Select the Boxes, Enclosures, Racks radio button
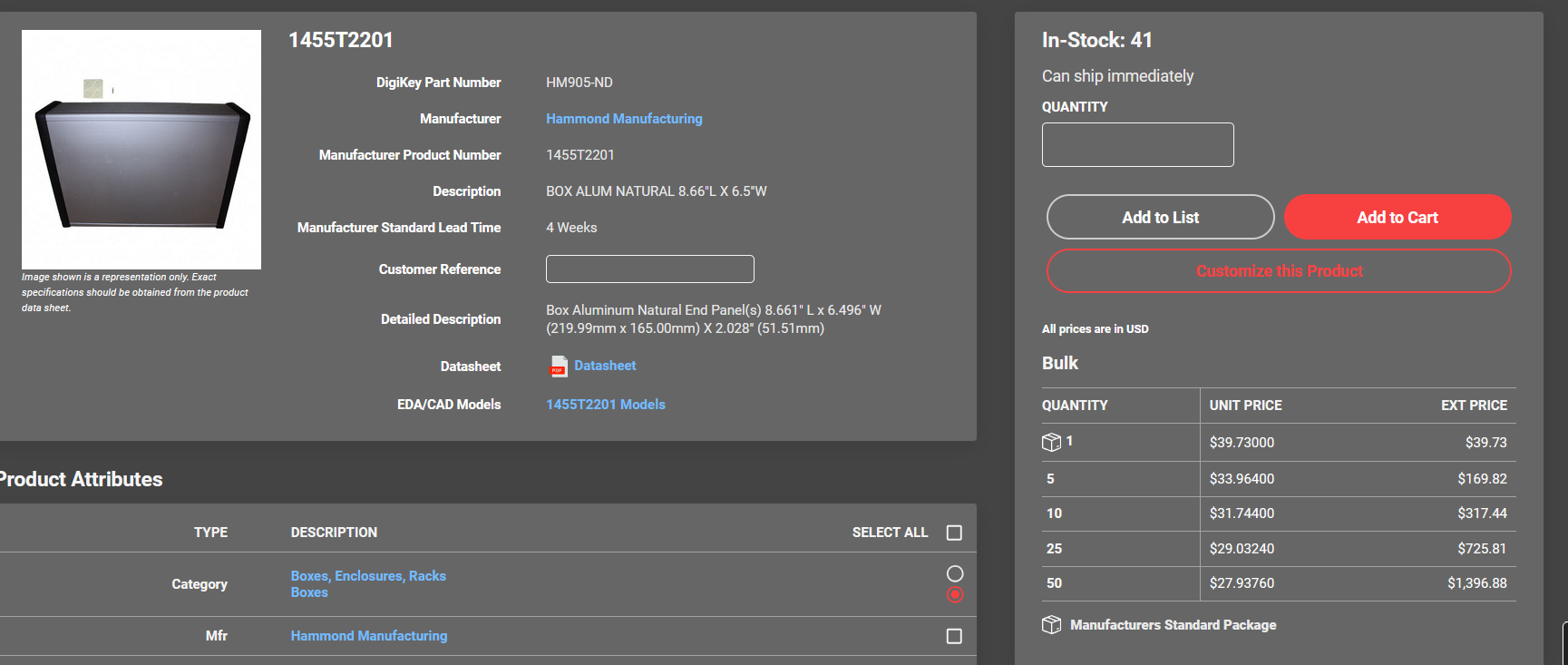The height and width of the screenshot is (665, 1568). [954, 573]
